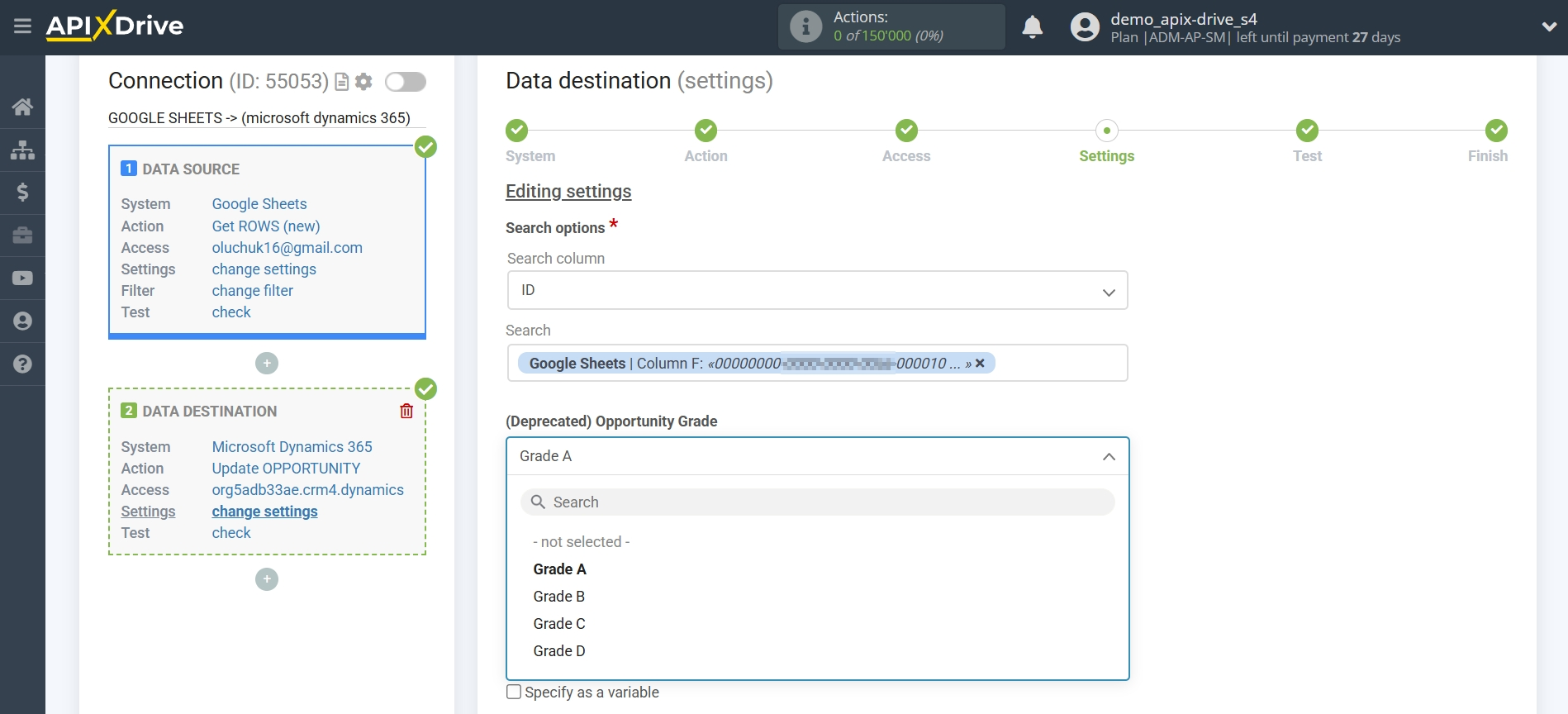Open the billing dollar sidebar icon
The height and width of the screenshot is (714, 1568).
22,193
